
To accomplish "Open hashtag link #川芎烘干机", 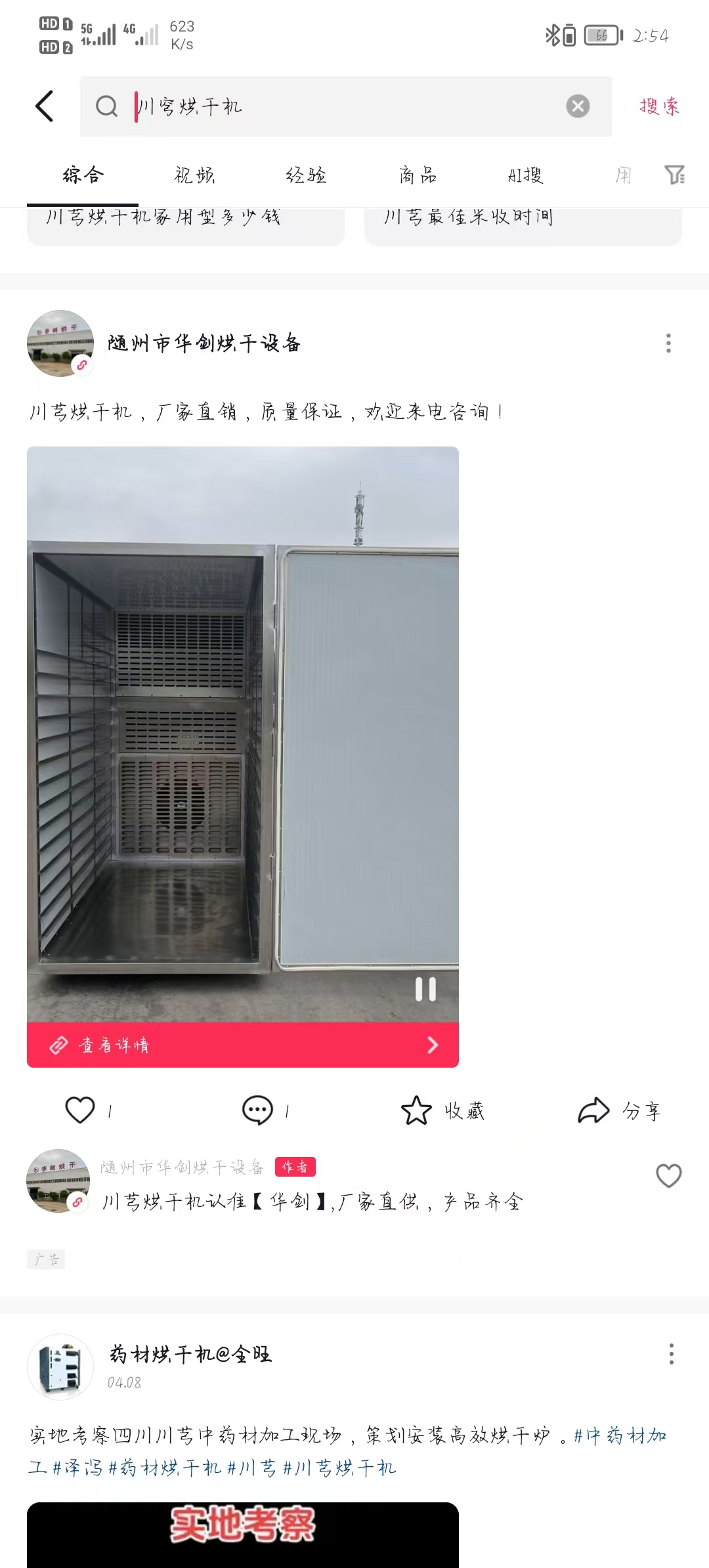I will pos(339,1468).
